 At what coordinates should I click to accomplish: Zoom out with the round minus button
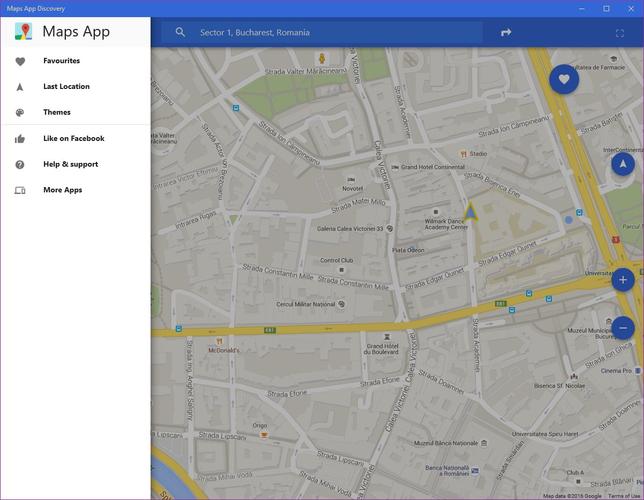click(623, 328)
